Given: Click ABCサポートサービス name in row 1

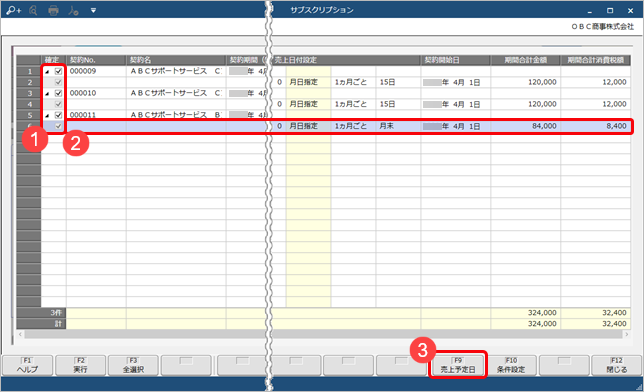Looking at the screenshot, I should (176, 71).
